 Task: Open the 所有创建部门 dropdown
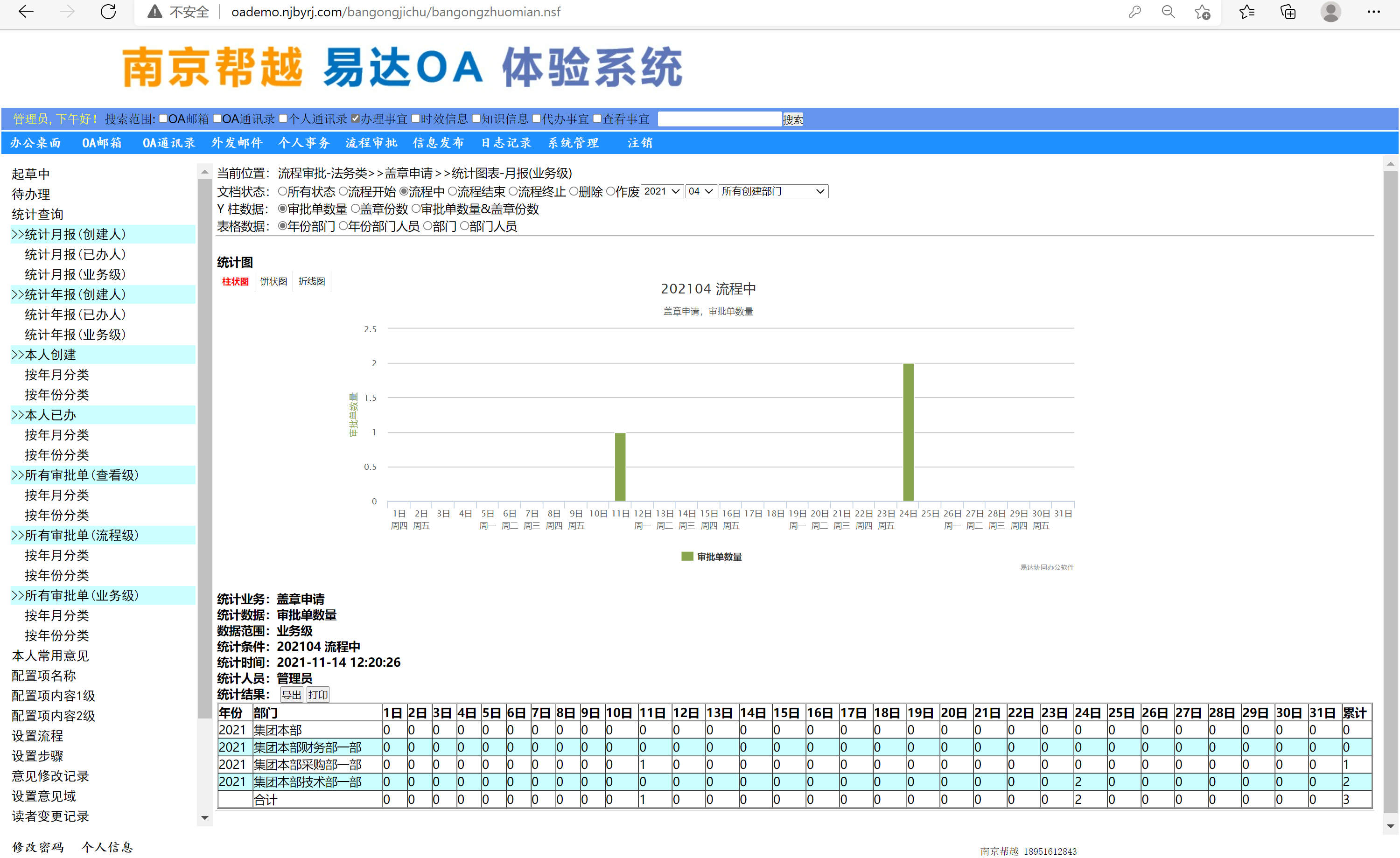773,191
